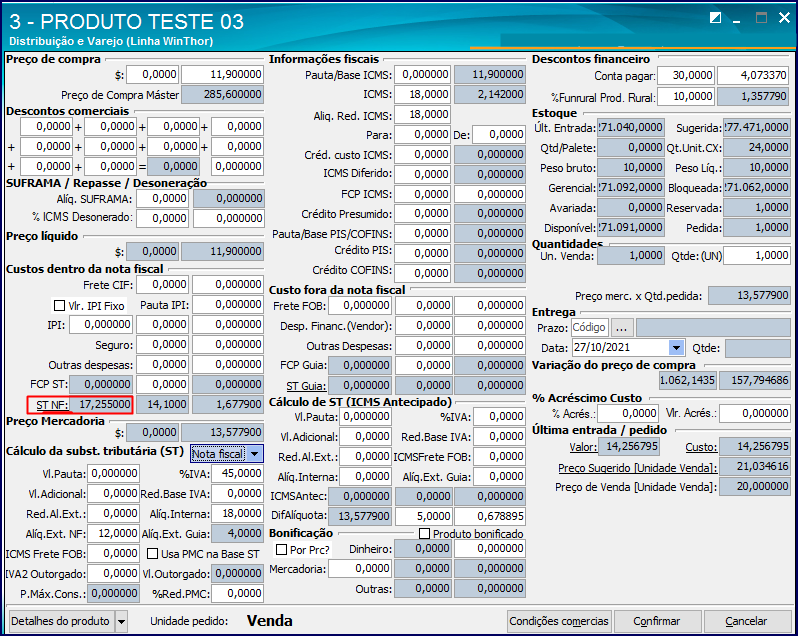Click the FCP ICMS percent field
The image size is (798, 636).
[x=422, y=194]
